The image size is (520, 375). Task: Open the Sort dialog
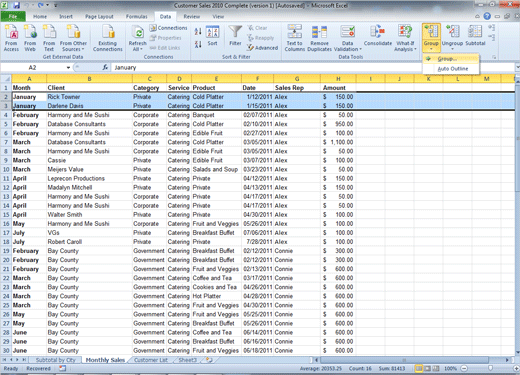pyautogui.click(x=212, y=36)
